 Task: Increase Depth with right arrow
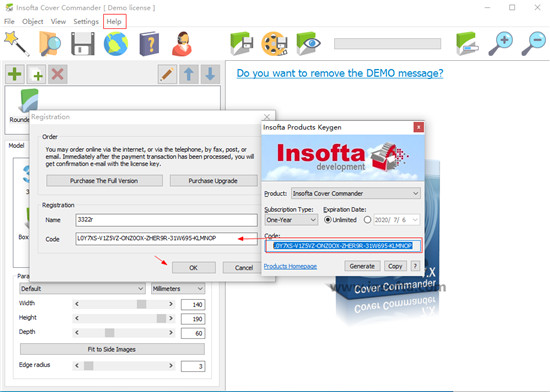point(171,332)
